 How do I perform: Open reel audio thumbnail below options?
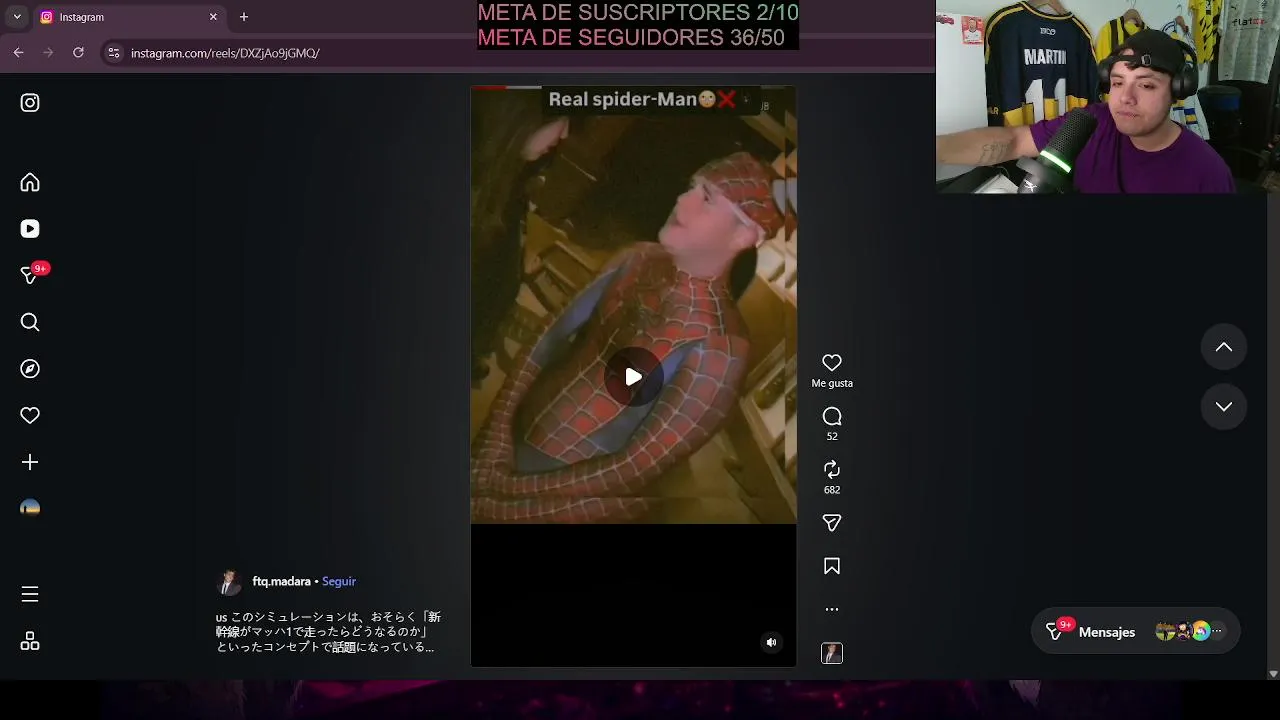(832, 653)
